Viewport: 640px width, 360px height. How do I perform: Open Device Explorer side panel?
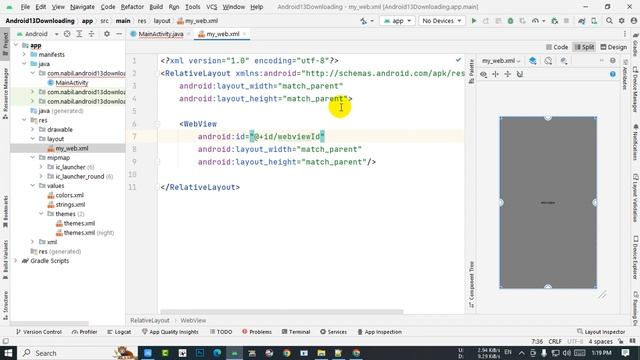pyautogui.click(x=636, y=257)
